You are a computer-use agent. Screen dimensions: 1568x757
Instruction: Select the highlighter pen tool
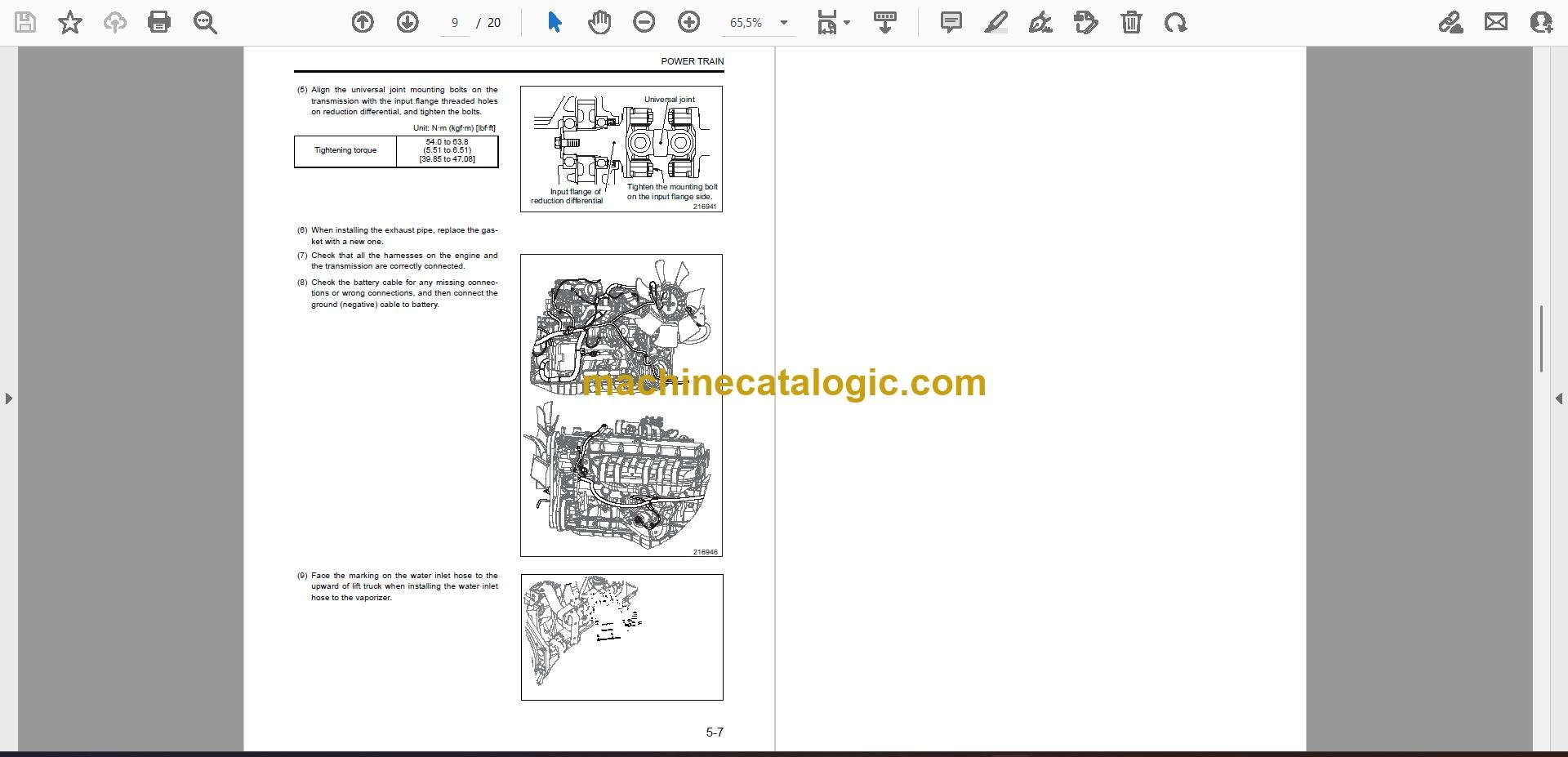pos(996,22)
